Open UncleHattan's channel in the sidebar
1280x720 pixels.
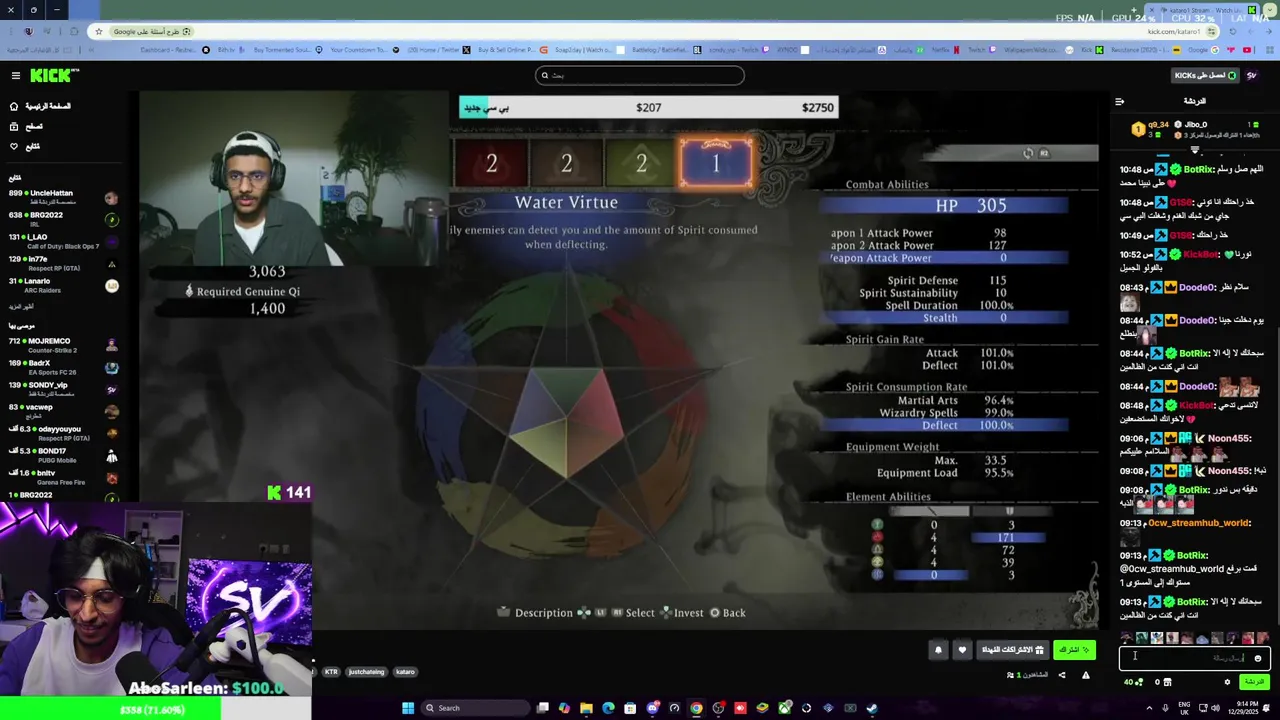(62, 198)
